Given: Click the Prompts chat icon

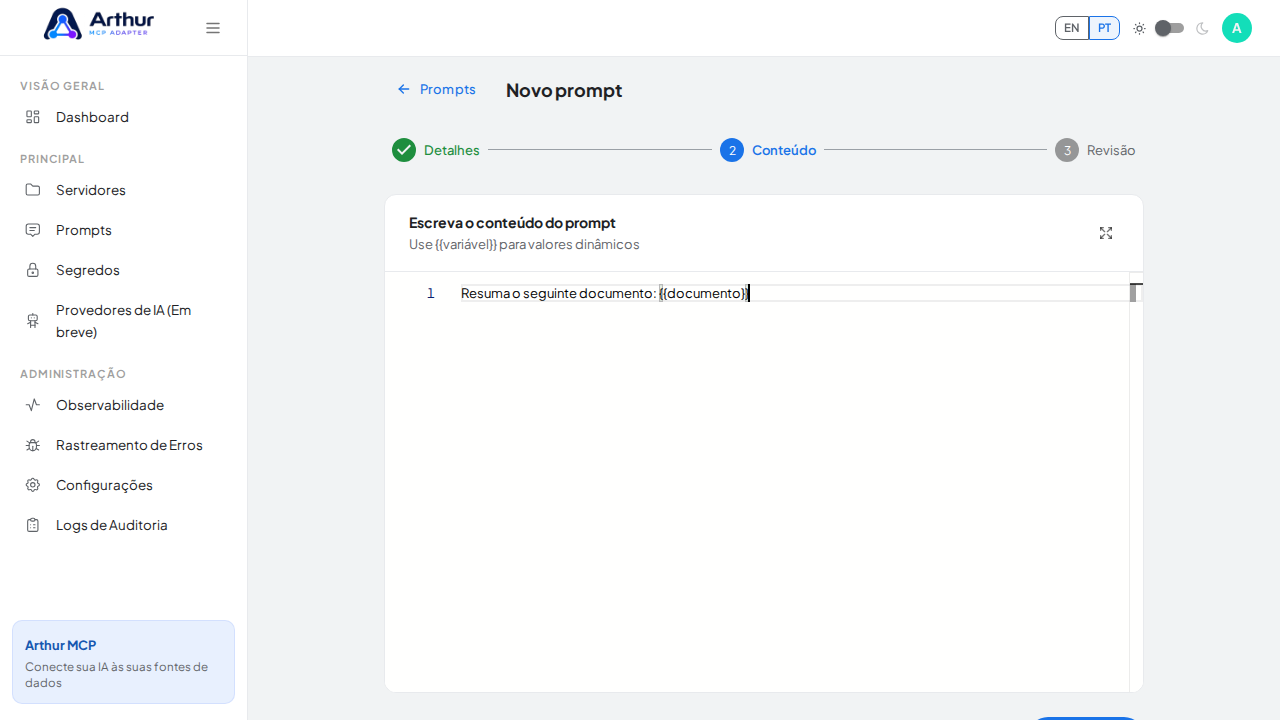Looking at the screenshot, I should coord(33,230).
